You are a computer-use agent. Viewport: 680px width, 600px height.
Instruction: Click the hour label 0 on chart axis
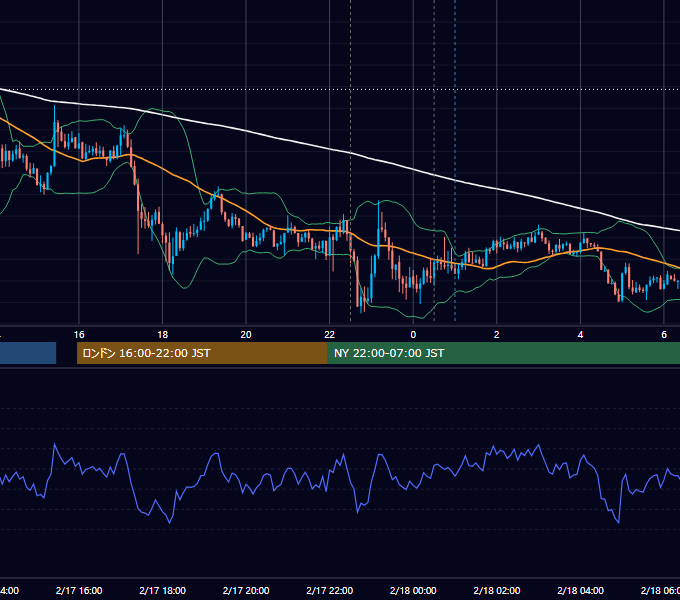pos(413,335)
